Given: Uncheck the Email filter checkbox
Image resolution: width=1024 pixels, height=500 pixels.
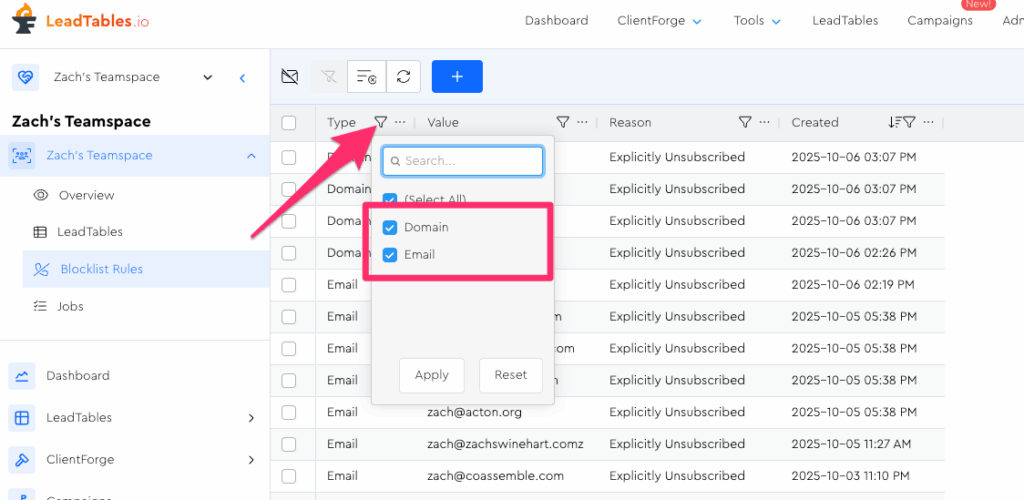Looking at the screenshot, I should point(390,254).
